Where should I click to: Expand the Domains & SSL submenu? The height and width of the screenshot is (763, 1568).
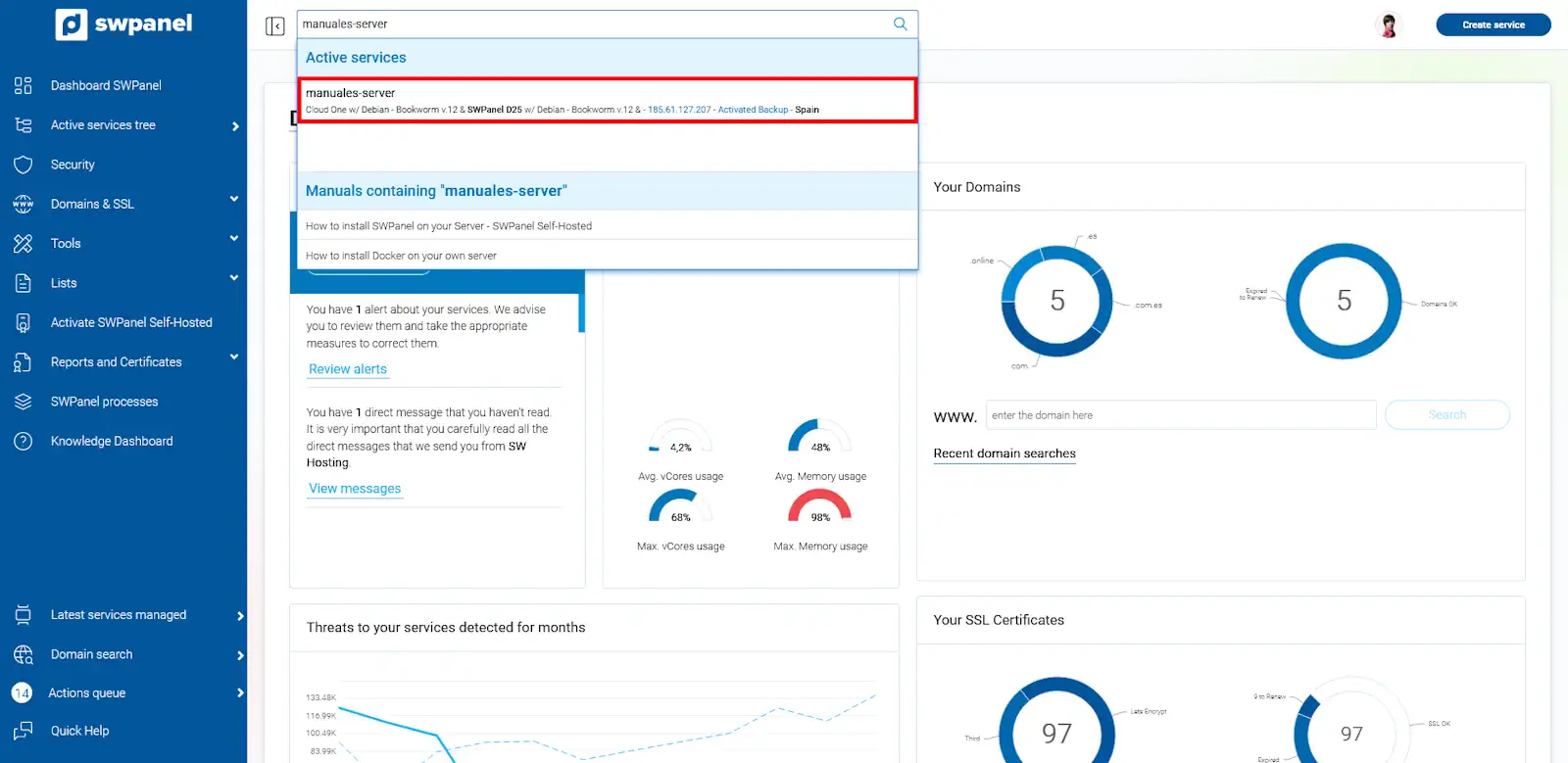point(234,200)
